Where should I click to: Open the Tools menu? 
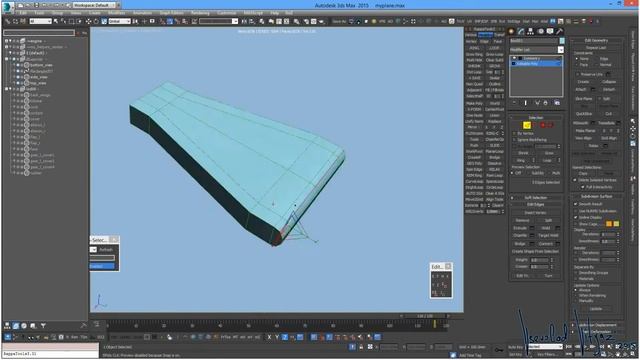click(40, 13)
